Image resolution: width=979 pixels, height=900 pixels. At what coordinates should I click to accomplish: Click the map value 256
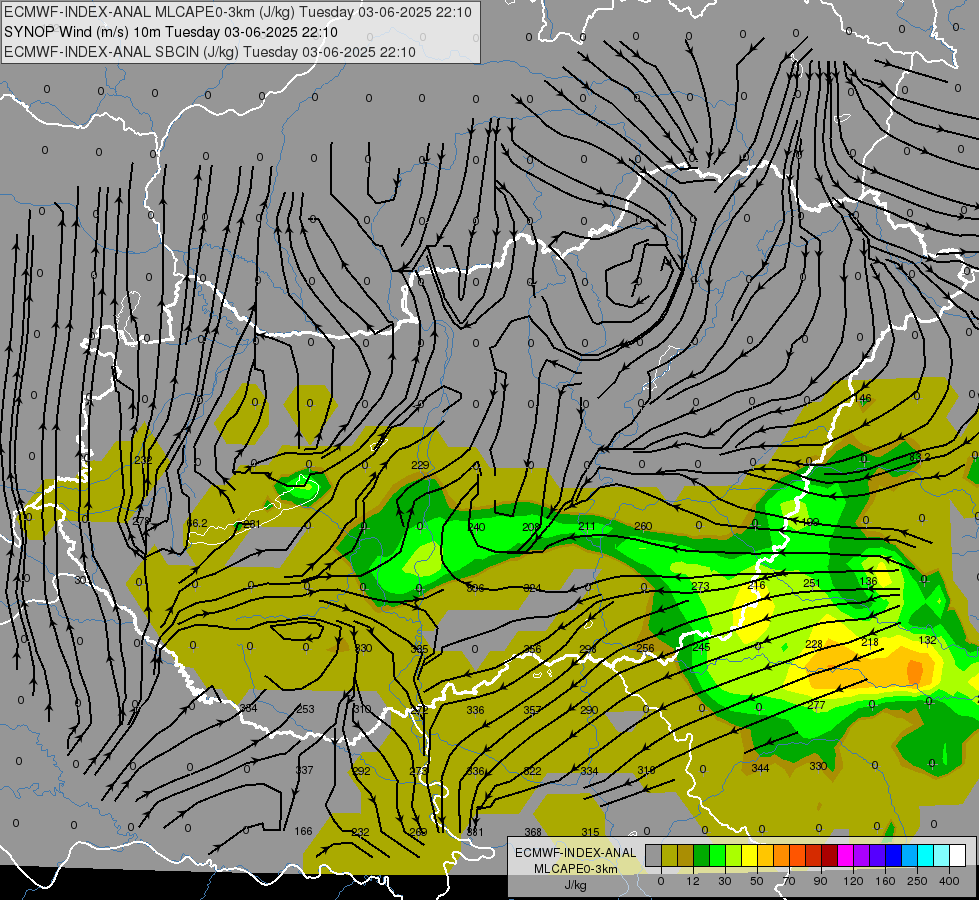645,648
